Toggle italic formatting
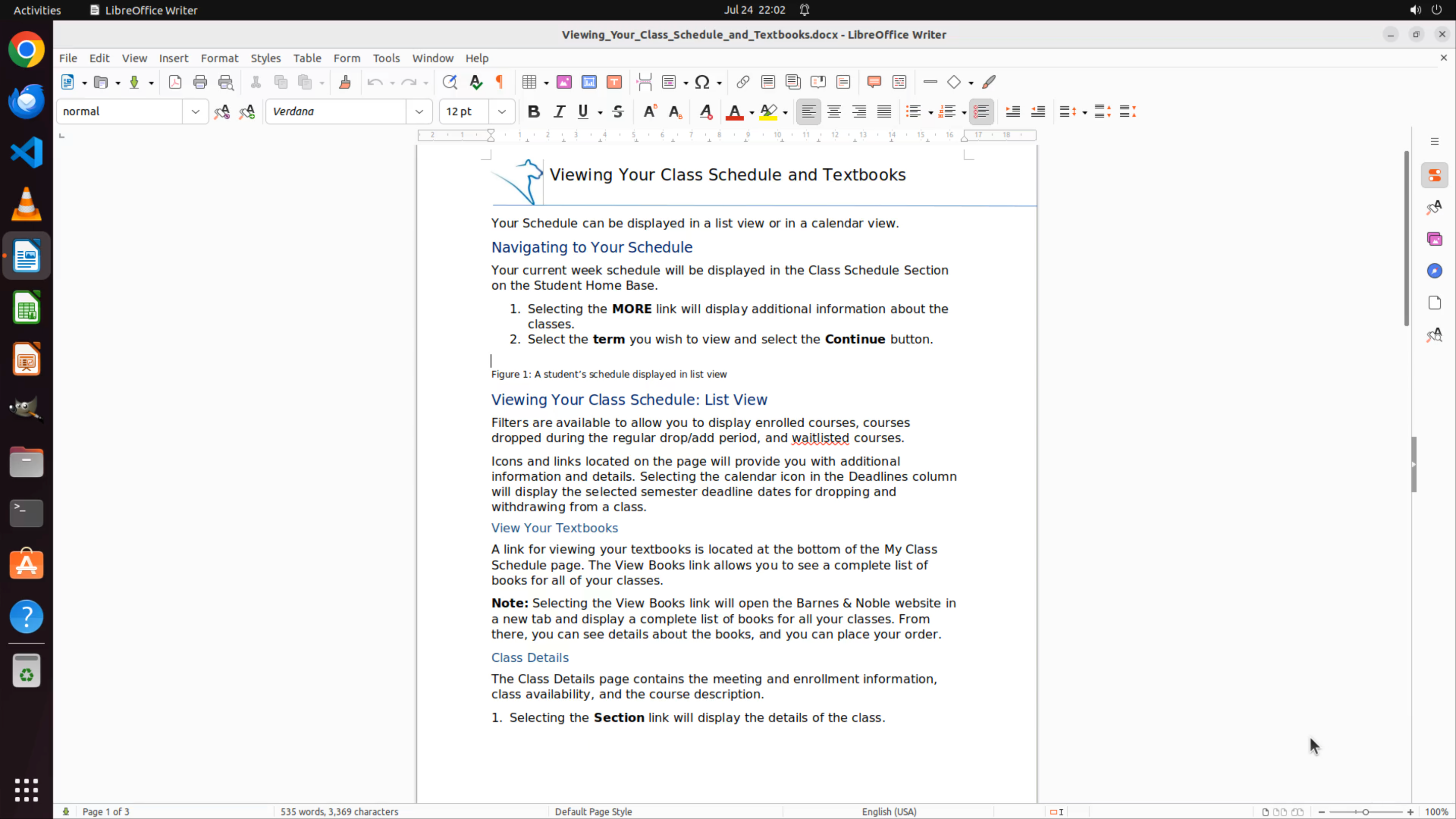This screenshot has width=1456, height=819. coord(559,111)
